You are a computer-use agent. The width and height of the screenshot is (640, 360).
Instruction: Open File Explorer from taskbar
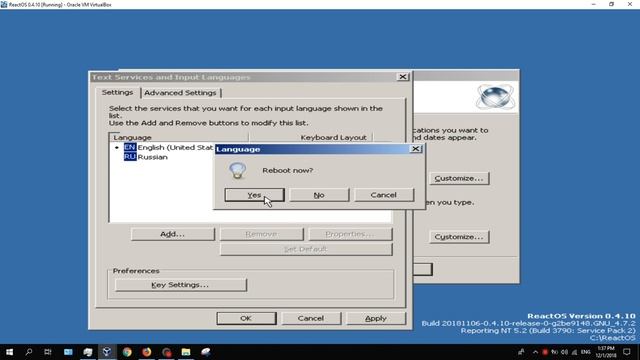click(x=186, y=352)
